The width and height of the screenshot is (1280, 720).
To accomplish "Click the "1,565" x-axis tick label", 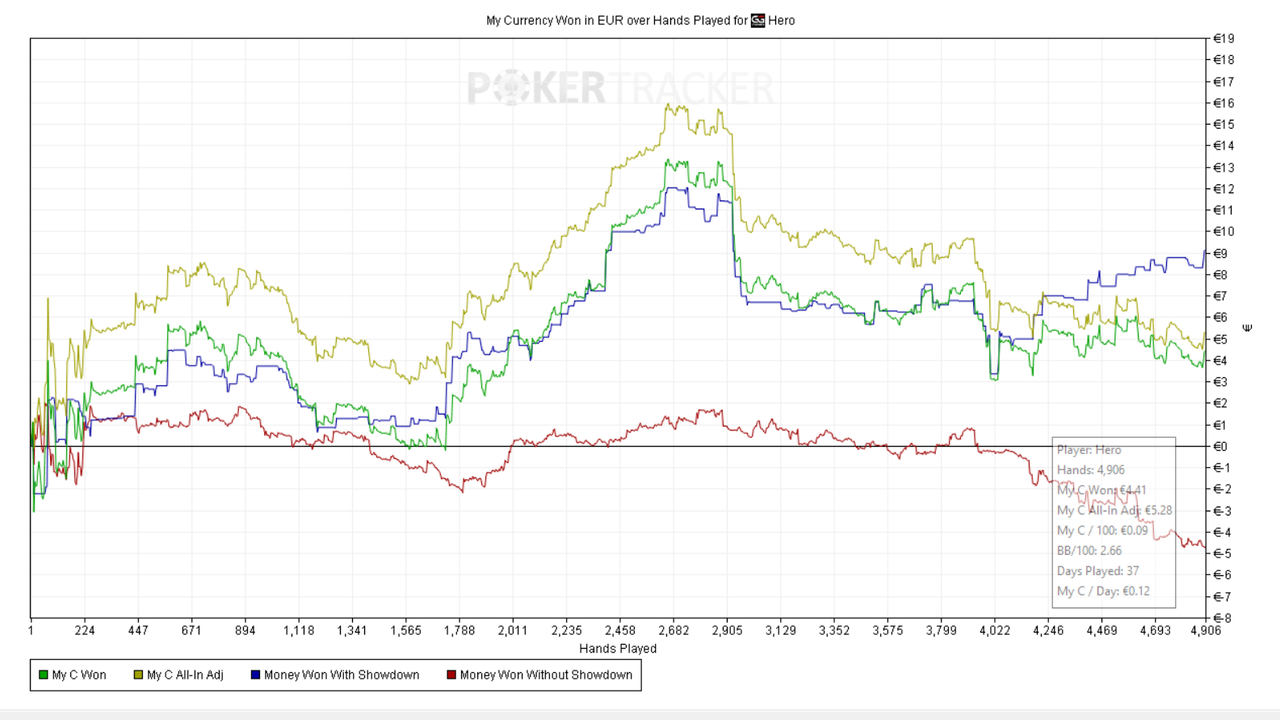I will (406, 631).
